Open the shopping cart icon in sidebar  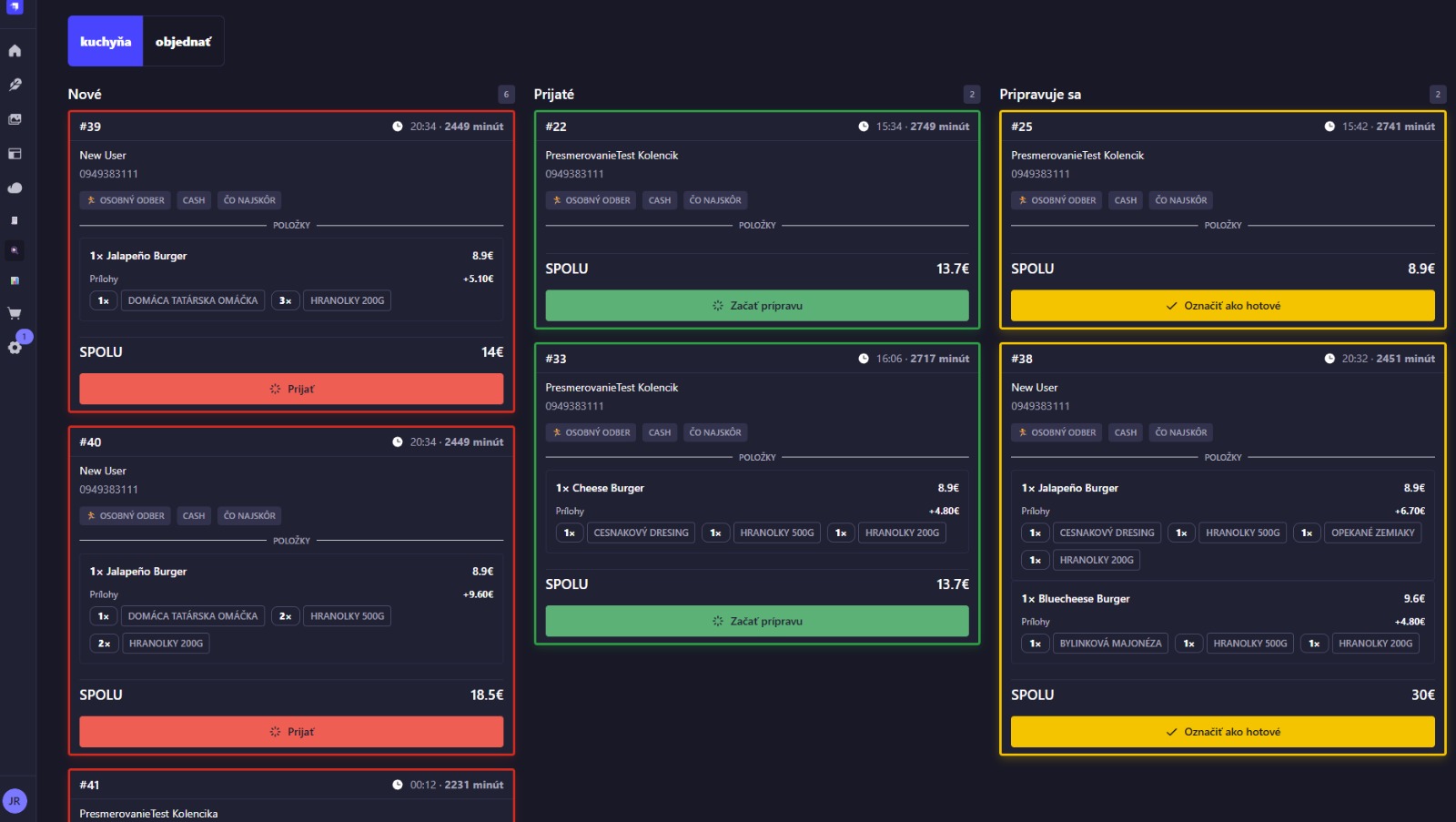pyautogui.click(x=15, y=313)
